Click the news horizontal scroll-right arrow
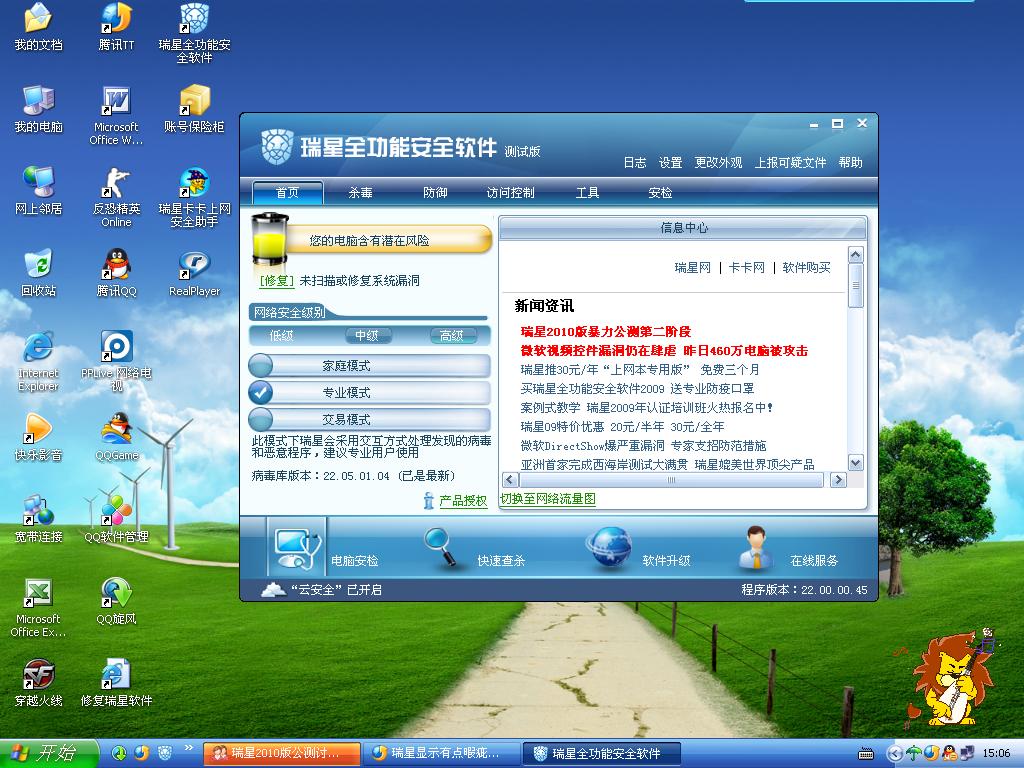1024x768 pixels. [838, 480]
